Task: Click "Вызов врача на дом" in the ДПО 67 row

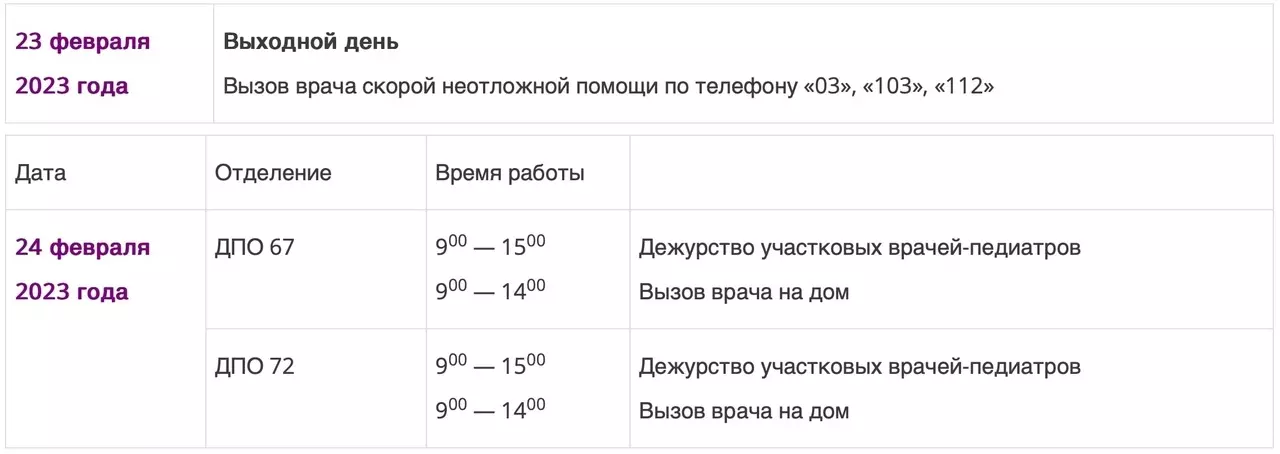Action: tap(744, 292)
